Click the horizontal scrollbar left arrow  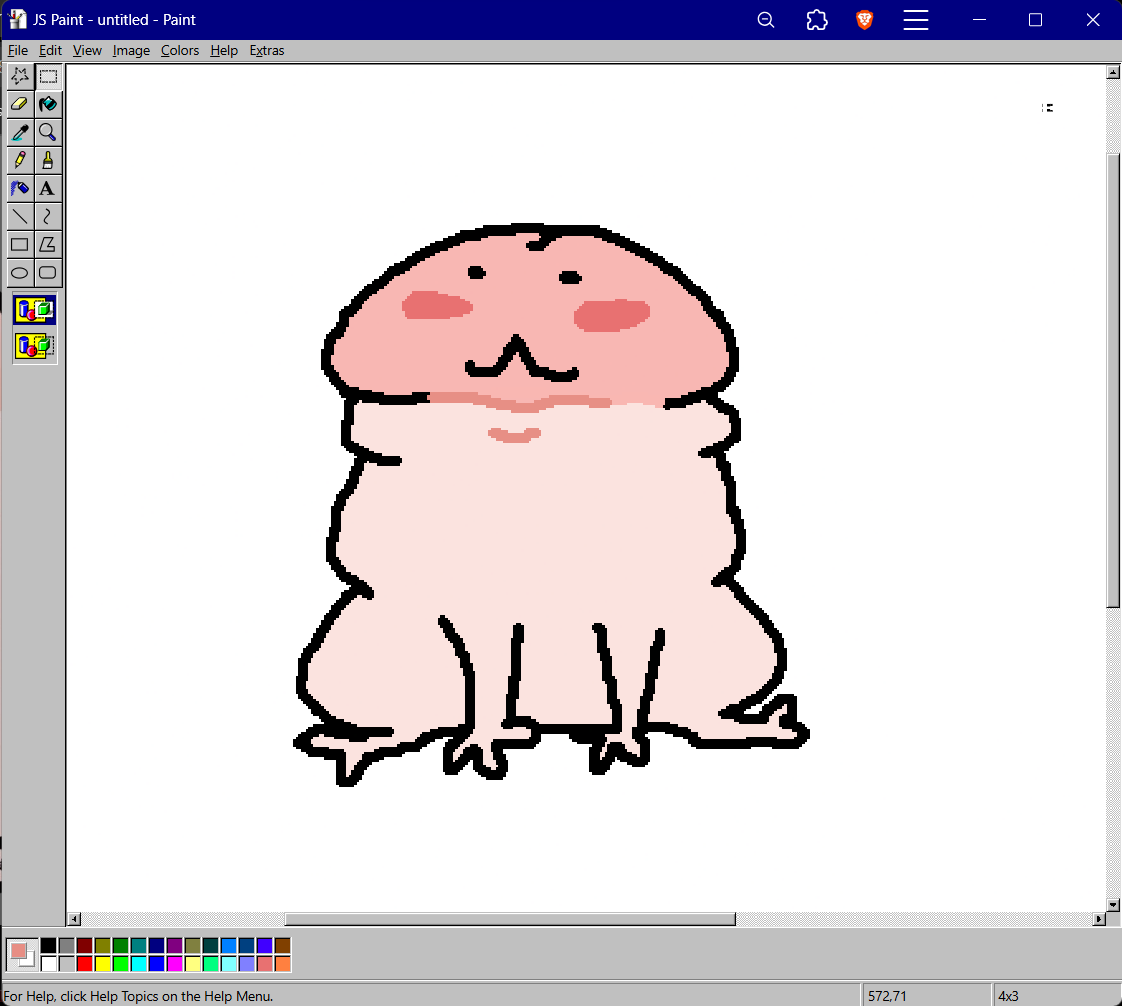coord(74,919)
